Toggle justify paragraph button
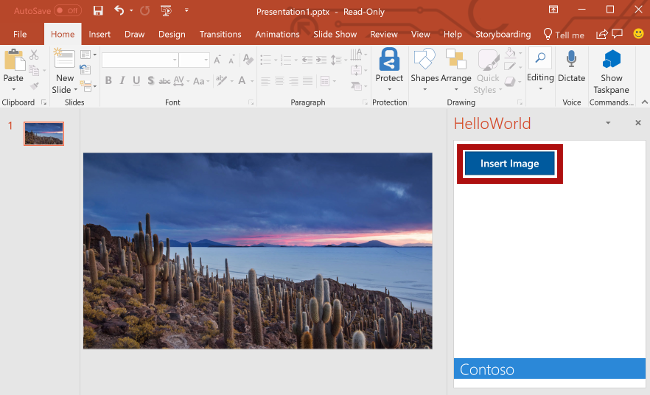The width and height of the screenshot is (650, 395). [308, 81]
